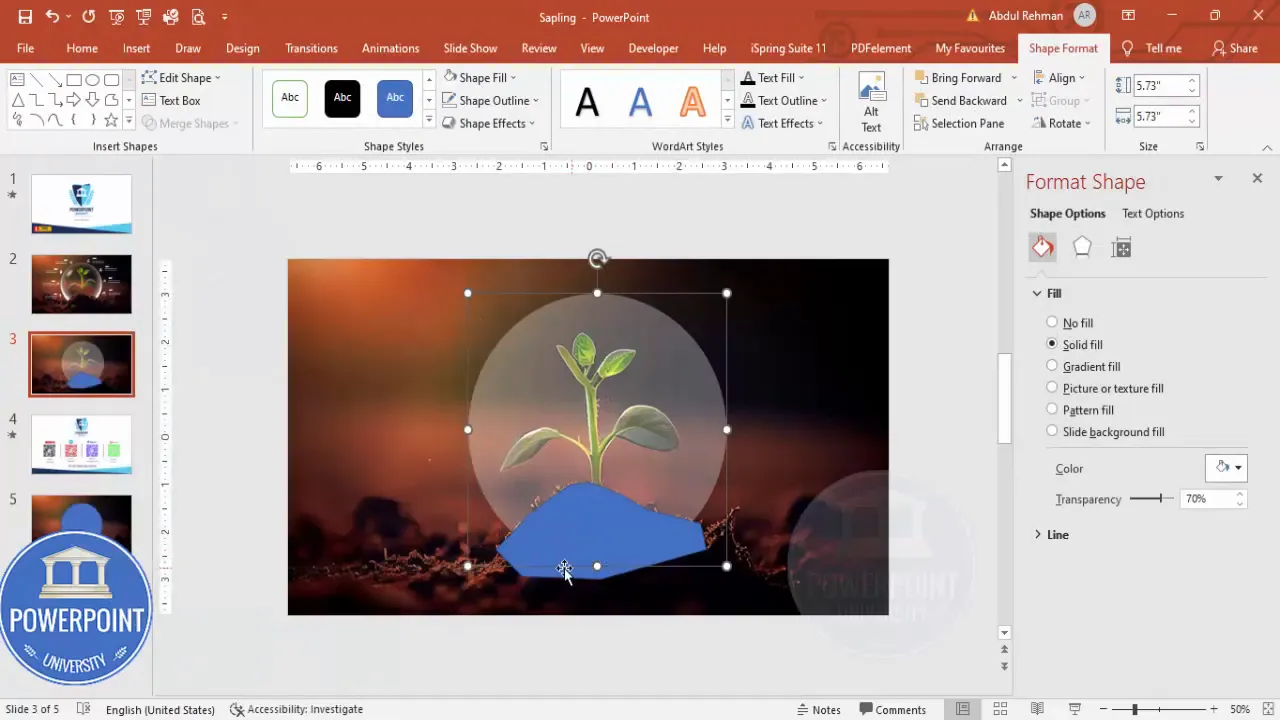Choose the orange outlined A WordArt style
This screenshot has width=1280, height=720.
[x=692, y=101]
